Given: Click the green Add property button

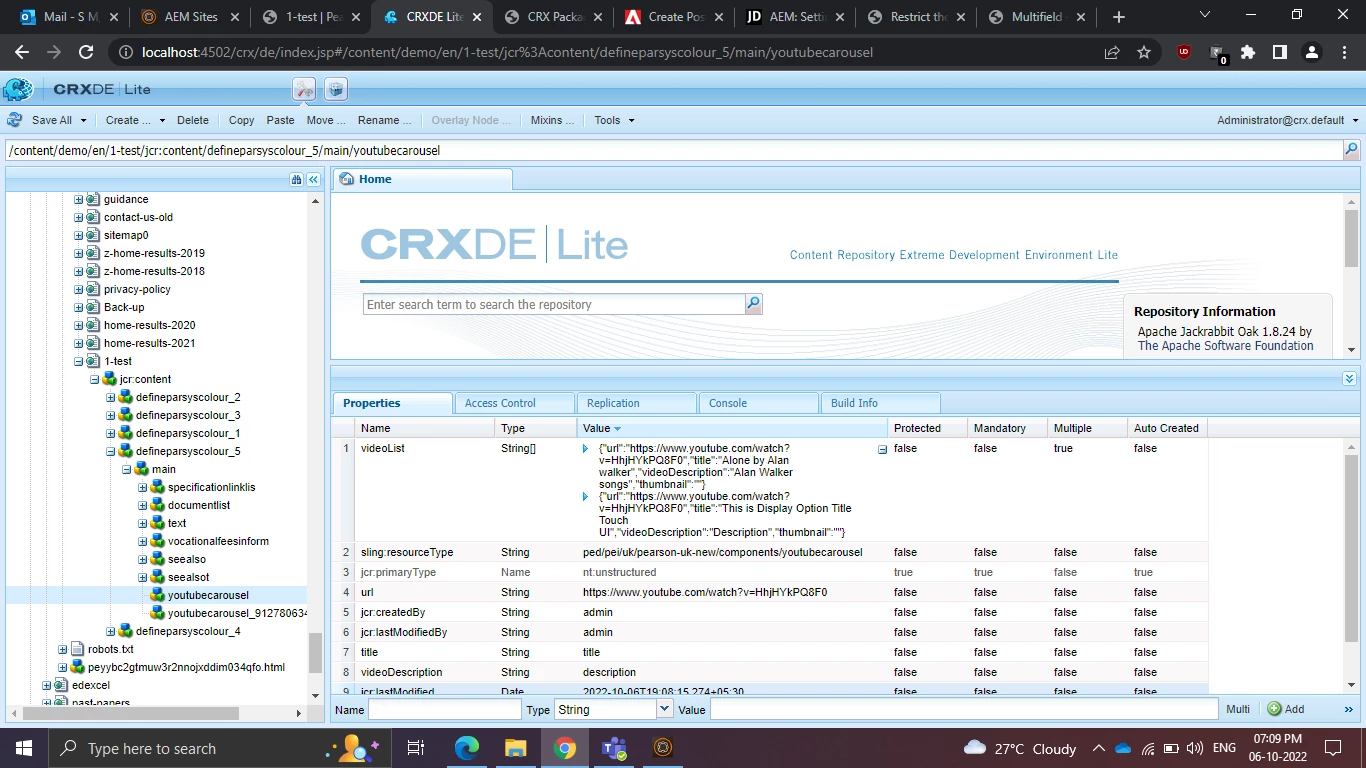Looking at the screenshot, I should (x=1286, y=709).
